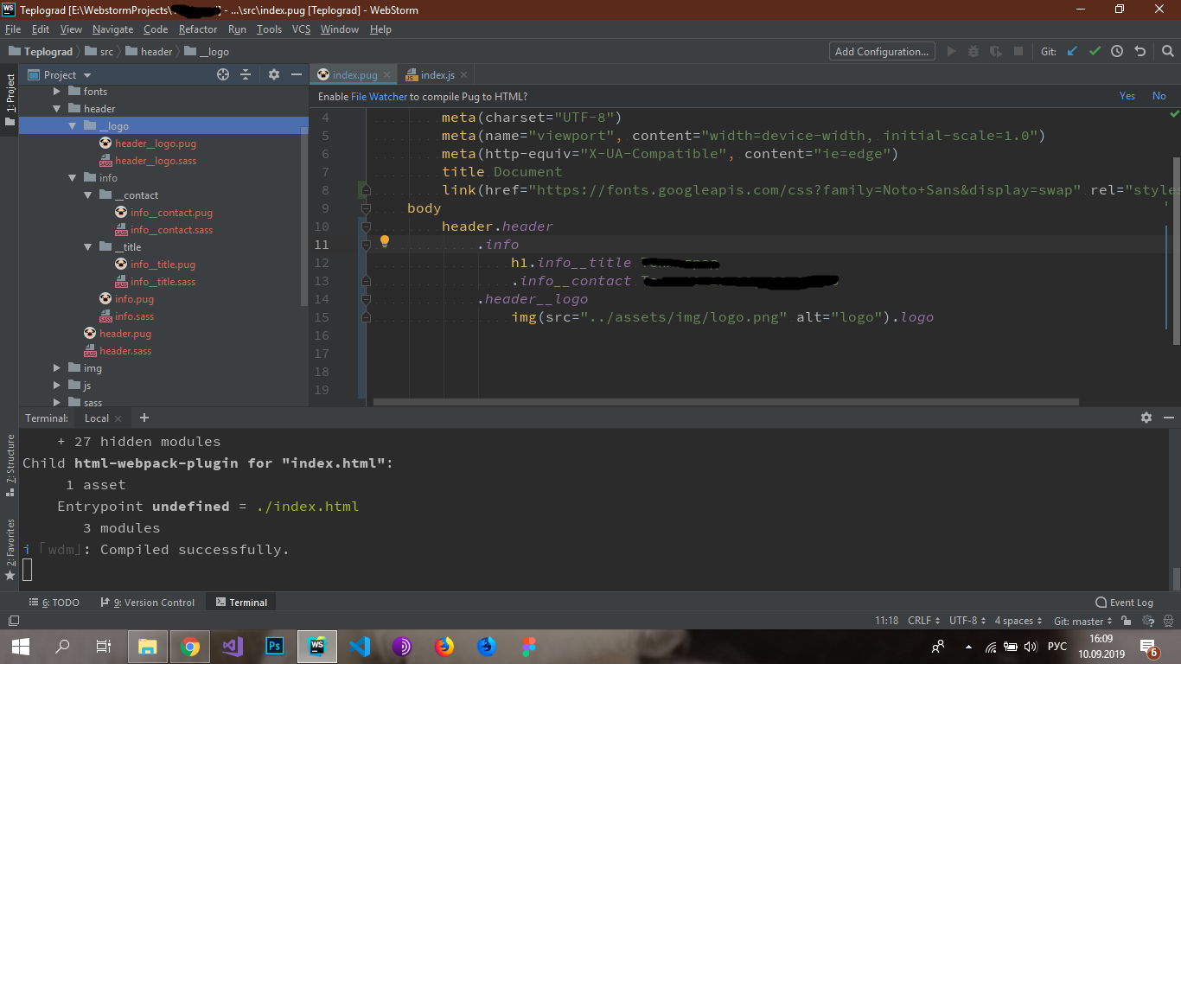Click the editor horizontal scrollbar
1181x1008 pixels.
725,402
